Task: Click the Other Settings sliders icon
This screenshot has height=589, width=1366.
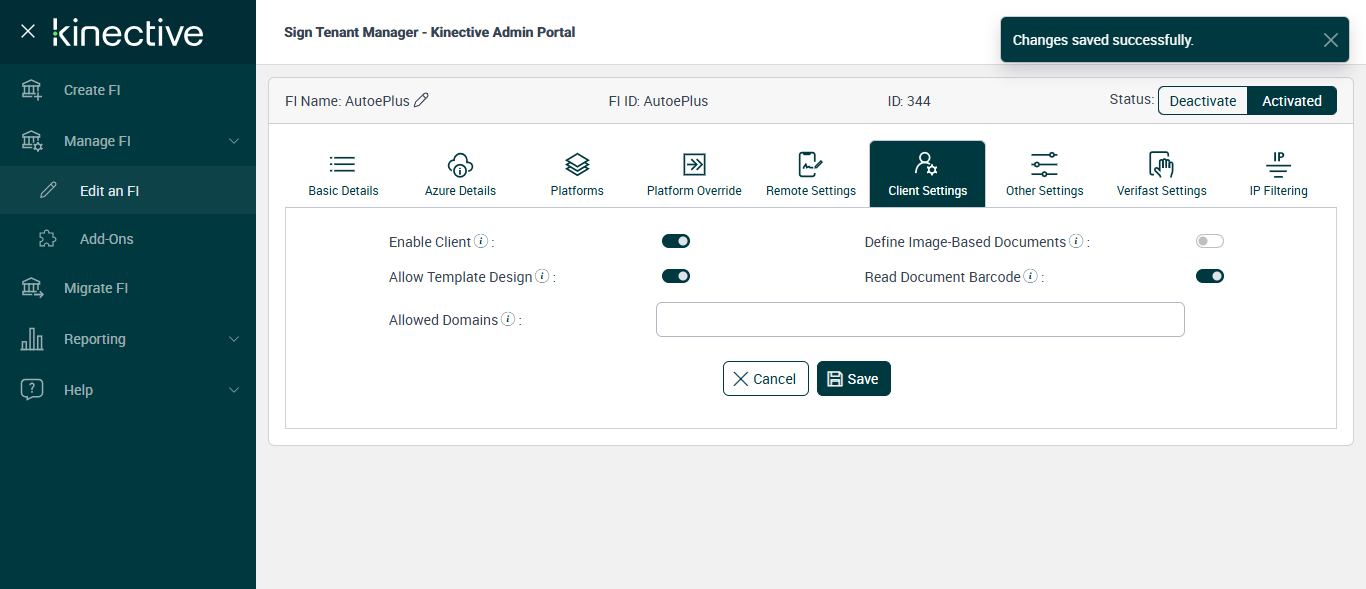Action: [1044, 164]
